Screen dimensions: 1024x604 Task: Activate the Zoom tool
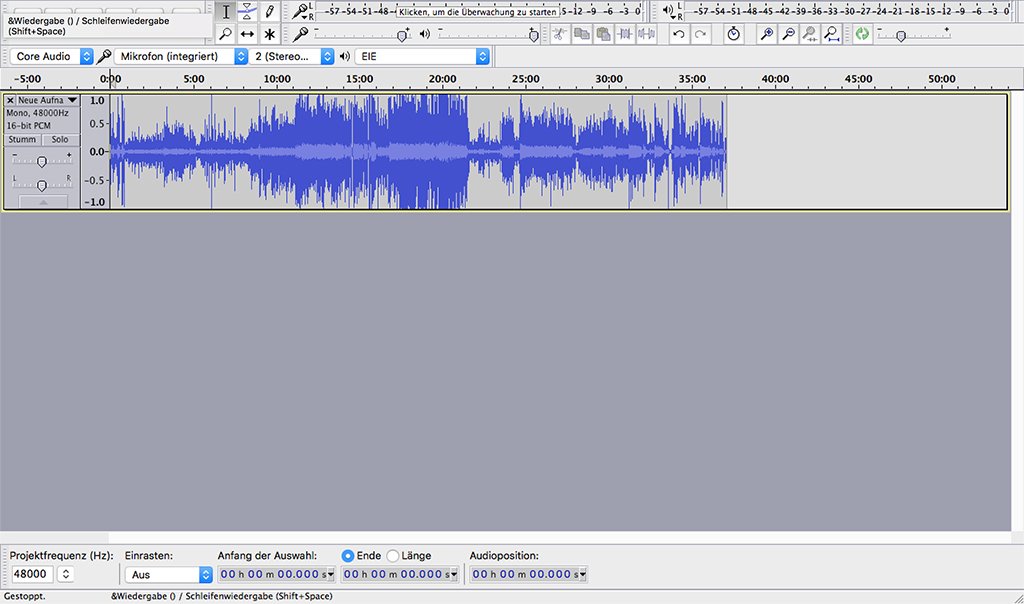pyautogui.click(x=226, y=33)
